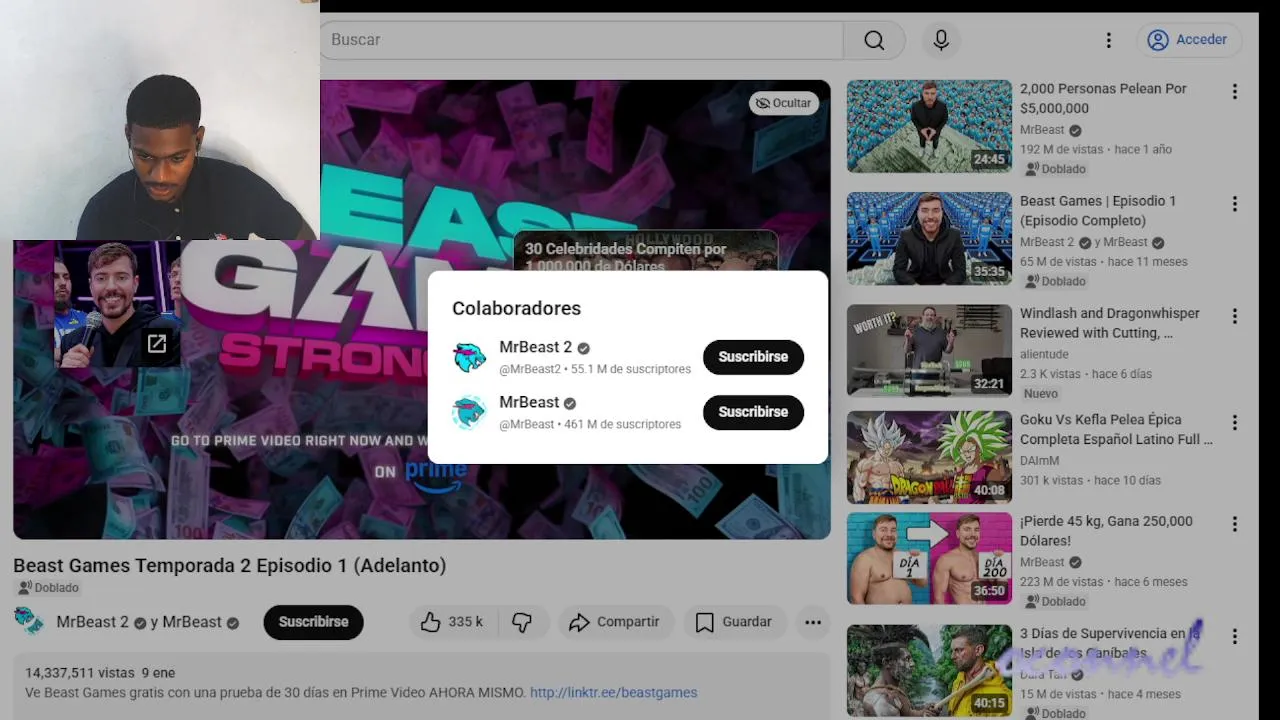Open options menu for ¡Pierde 45 kg video

pos(1234,524)
